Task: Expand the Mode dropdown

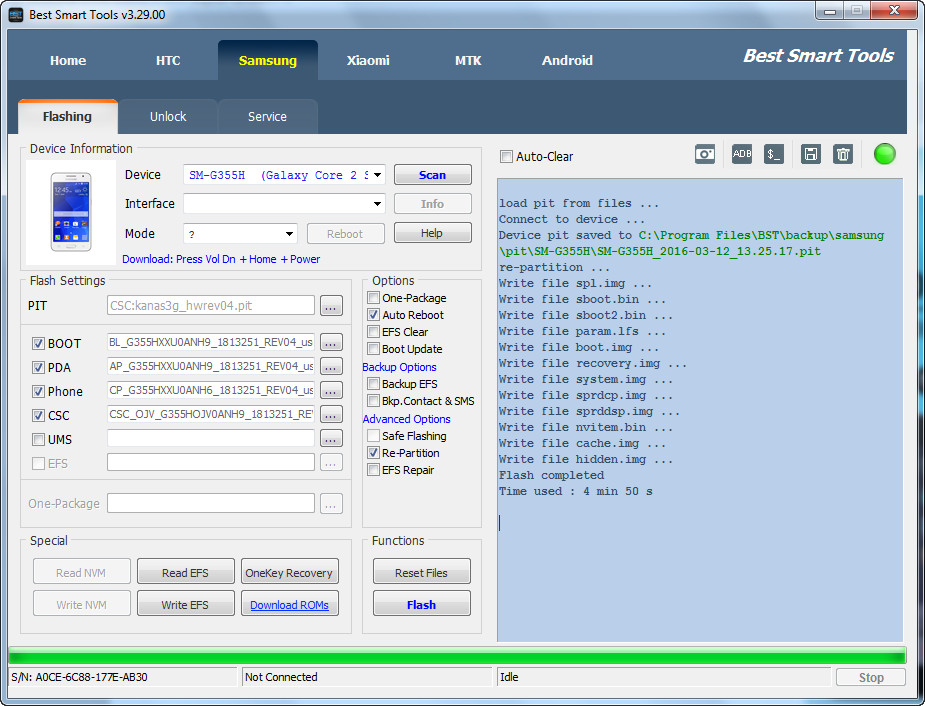Action: click(x=290, y=234)
